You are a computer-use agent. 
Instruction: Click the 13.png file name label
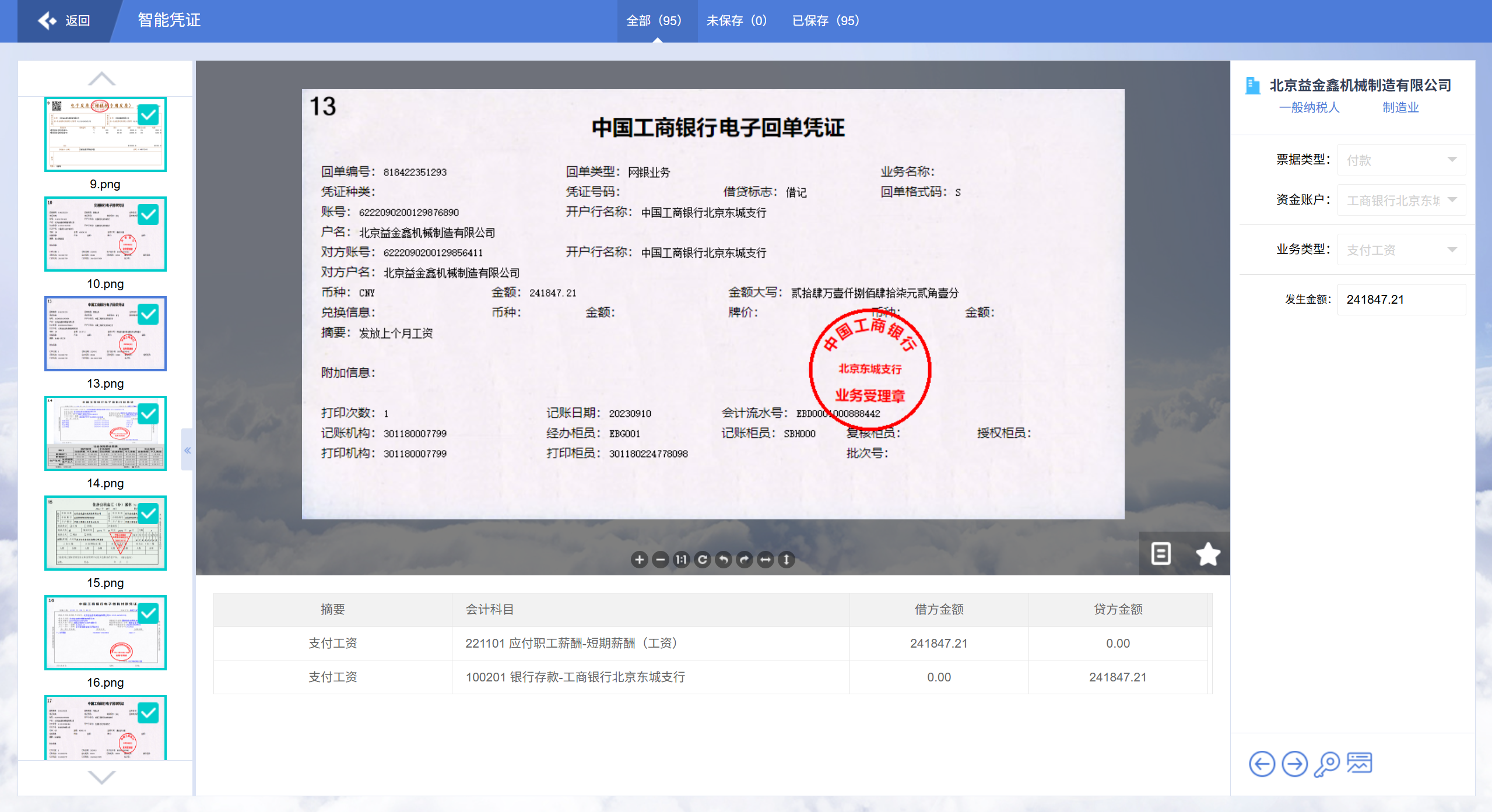106,384
